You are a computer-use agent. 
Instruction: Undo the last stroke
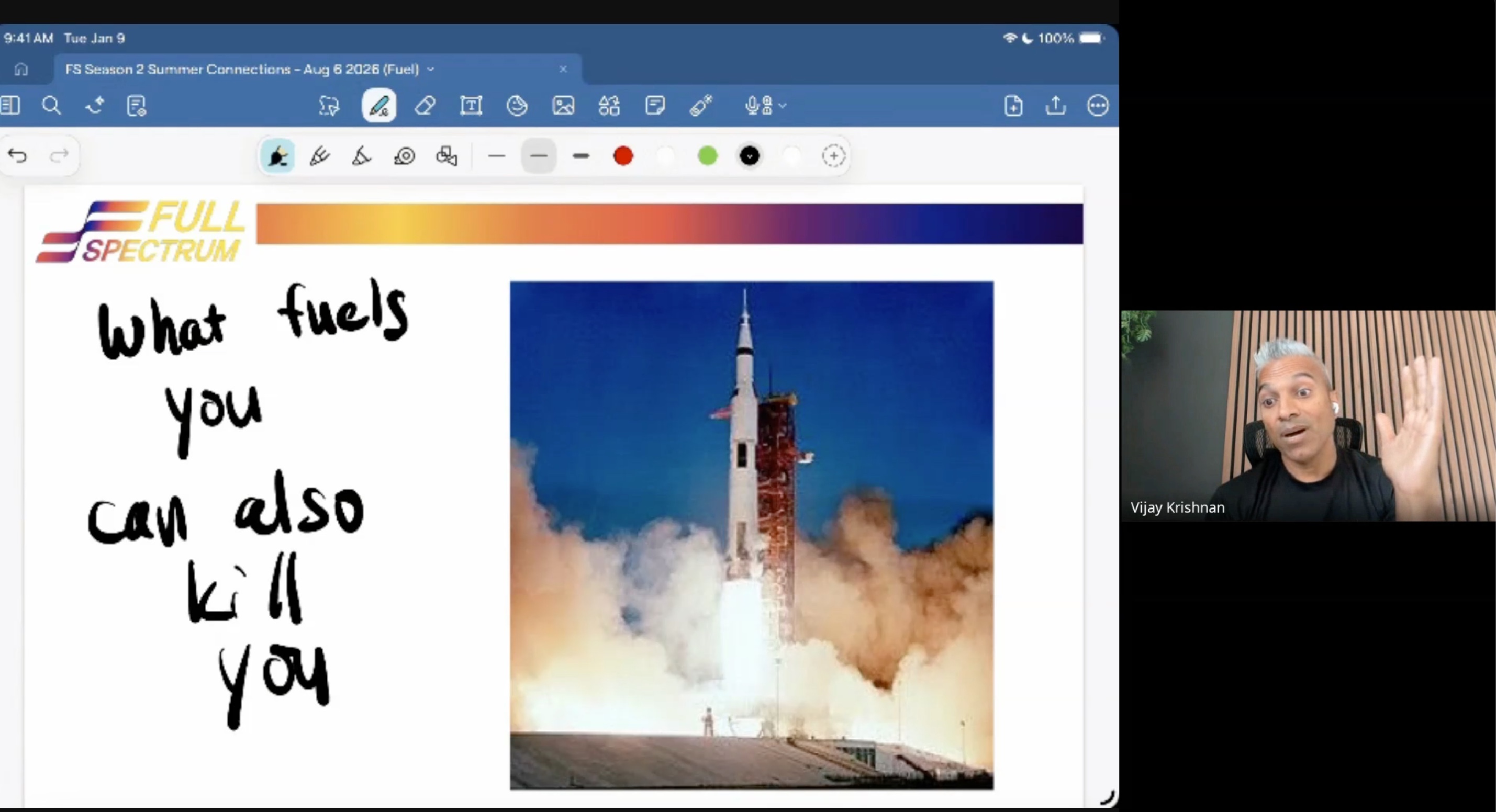(x=18, y=155)
